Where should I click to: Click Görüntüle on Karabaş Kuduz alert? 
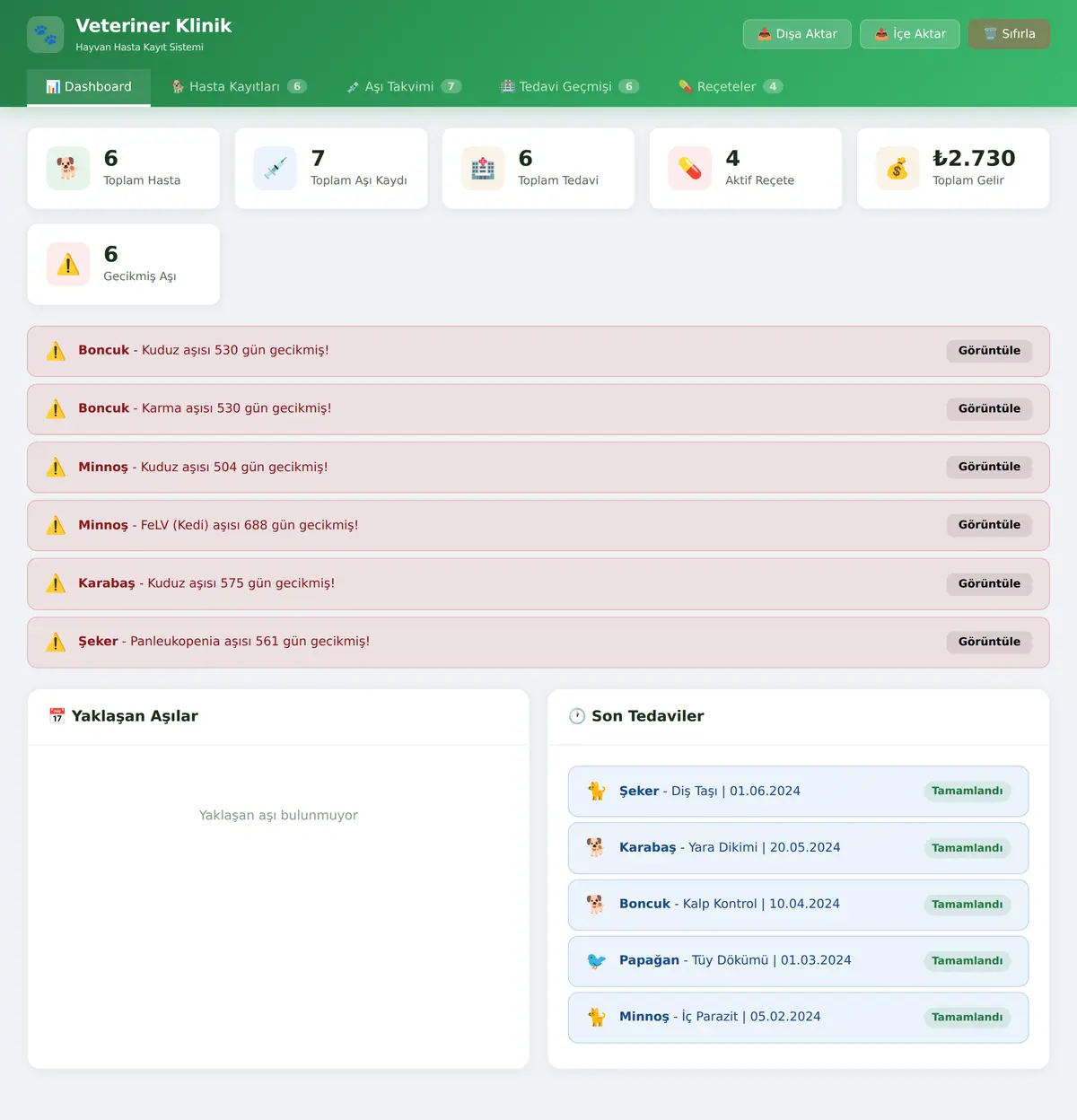pos(989,583)
